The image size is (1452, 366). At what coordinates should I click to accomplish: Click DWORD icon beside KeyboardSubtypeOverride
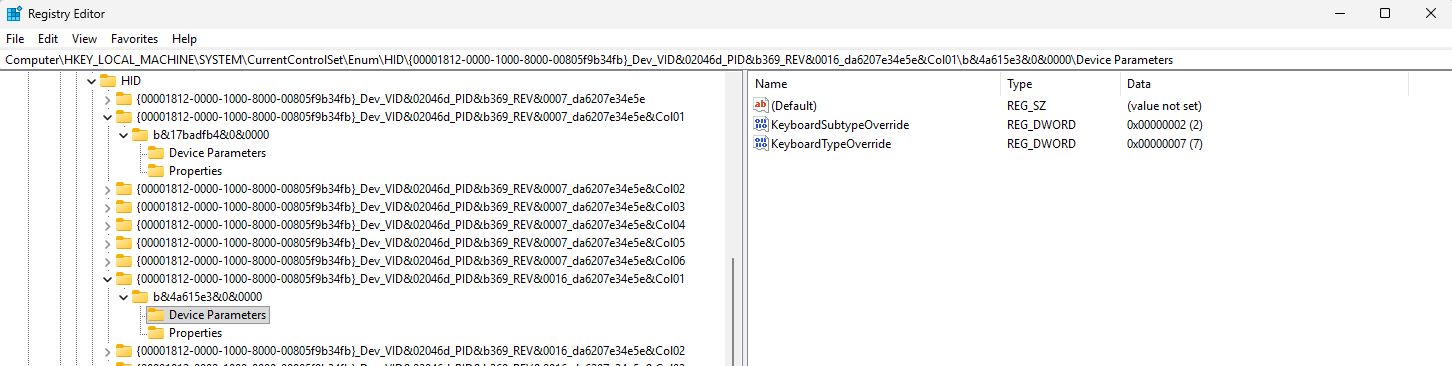pos(761,124)
